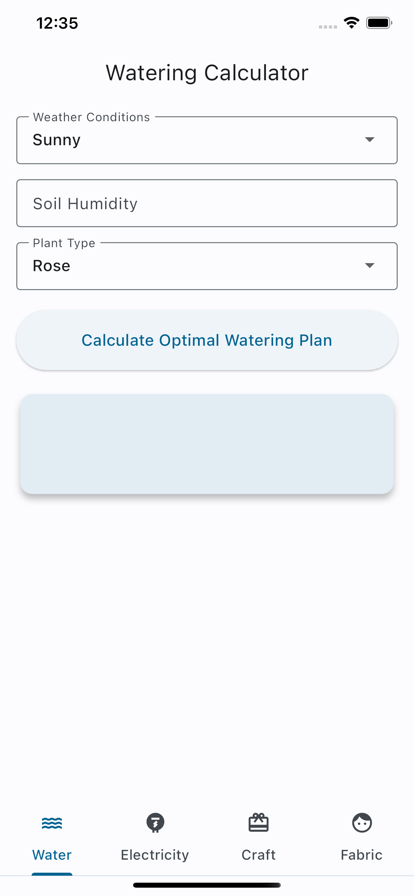Click the battery indicator icon

379,23
